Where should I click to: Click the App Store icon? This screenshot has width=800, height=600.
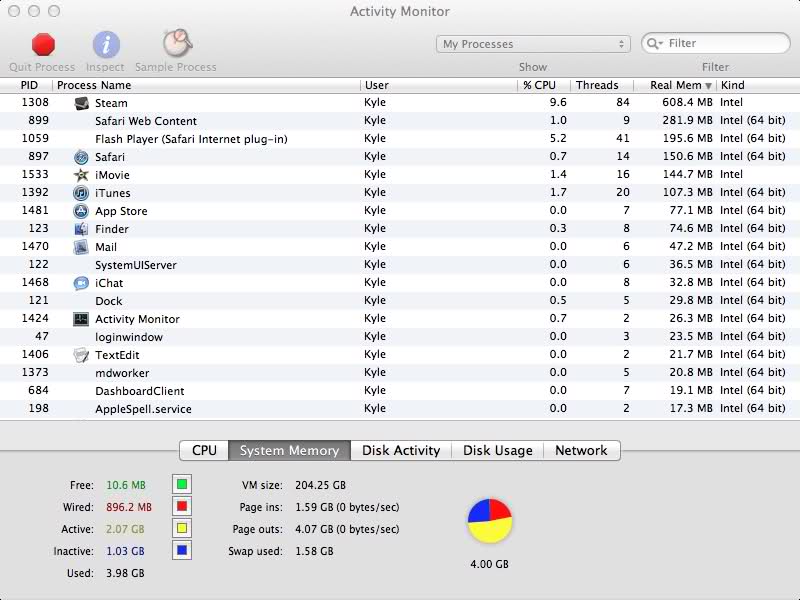pos(81,211)
